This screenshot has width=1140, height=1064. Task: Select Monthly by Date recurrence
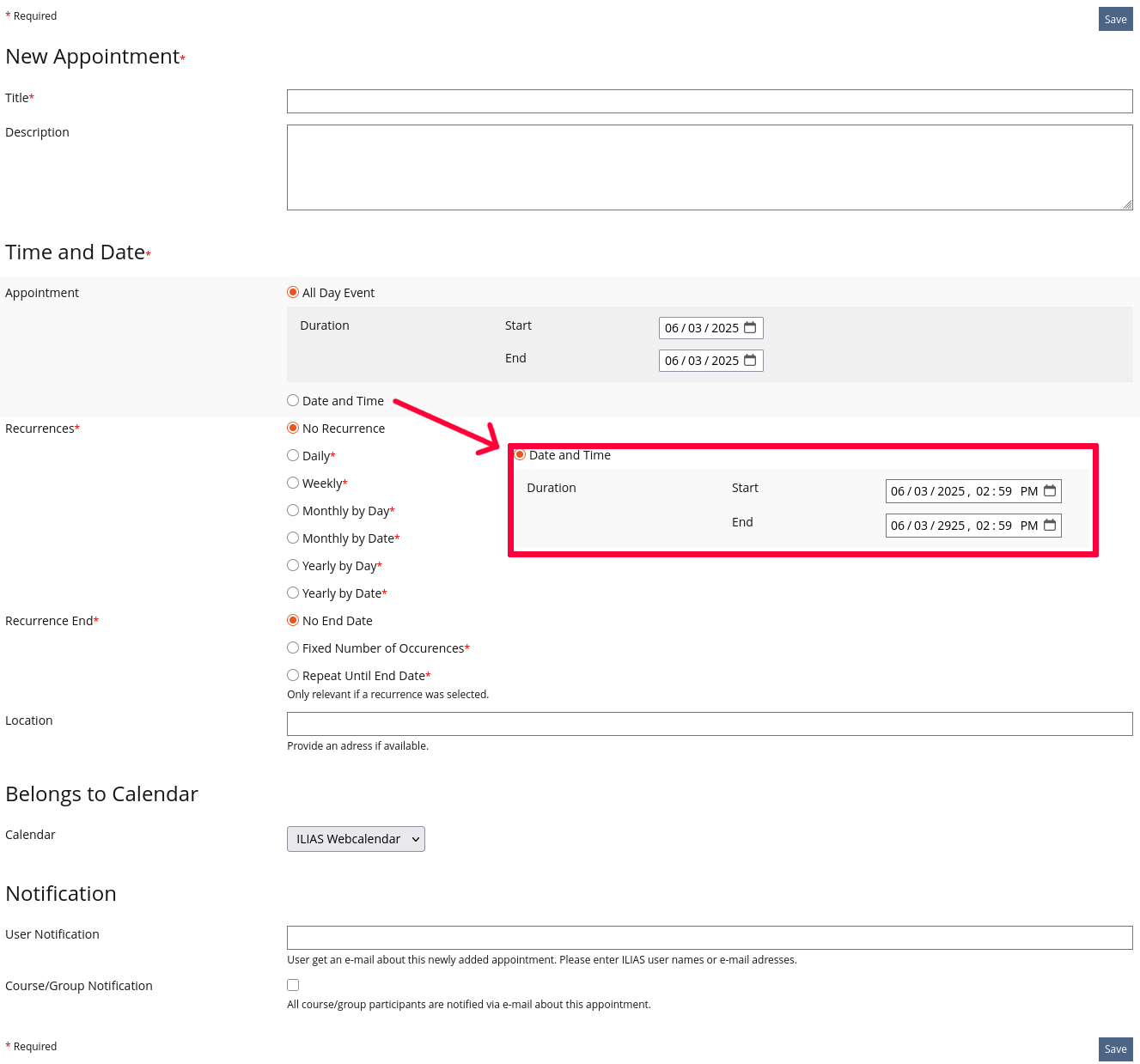293,538
